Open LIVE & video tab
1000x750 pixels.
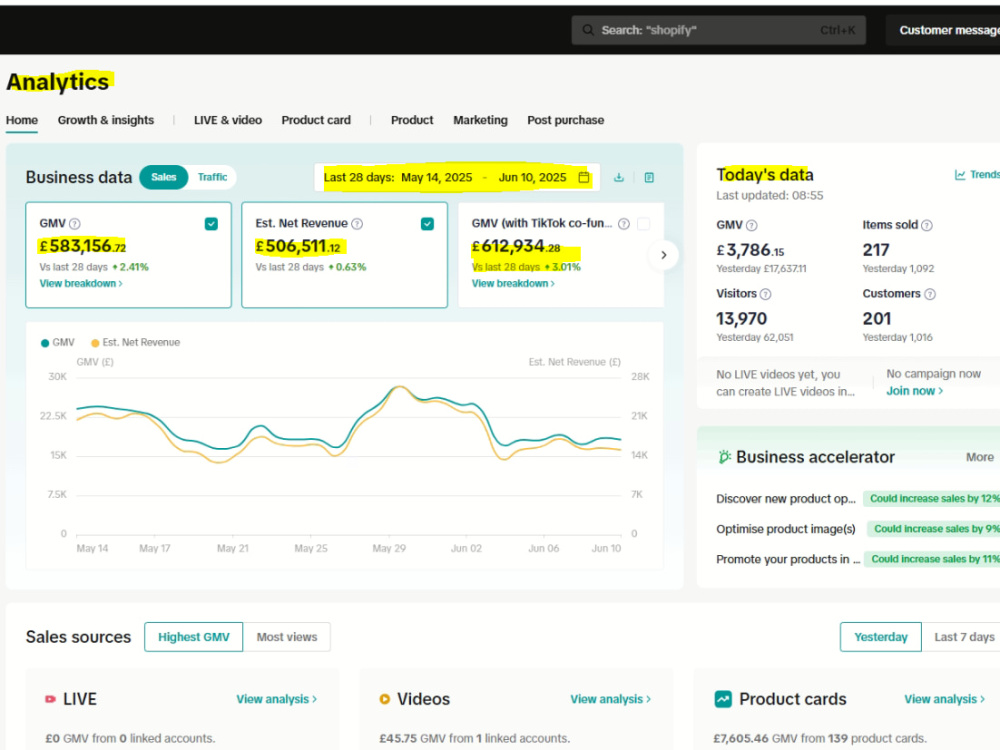228,120
